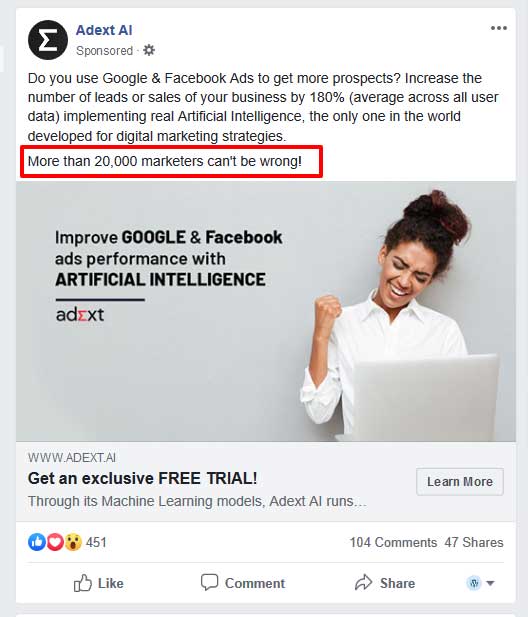Open the three-dot post options menu

tap(498, 28)
